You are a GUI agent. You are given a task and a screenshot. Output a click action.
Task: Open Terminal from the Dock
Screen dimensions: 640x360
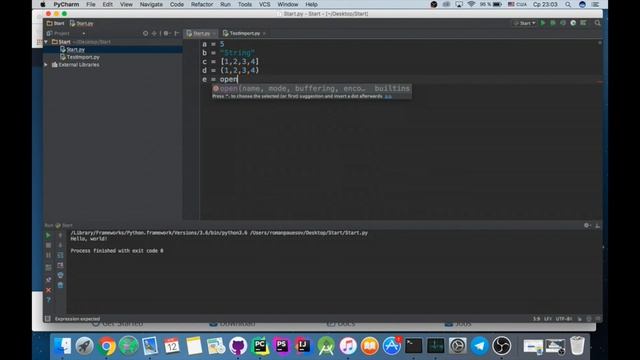[x=413, y=346]
